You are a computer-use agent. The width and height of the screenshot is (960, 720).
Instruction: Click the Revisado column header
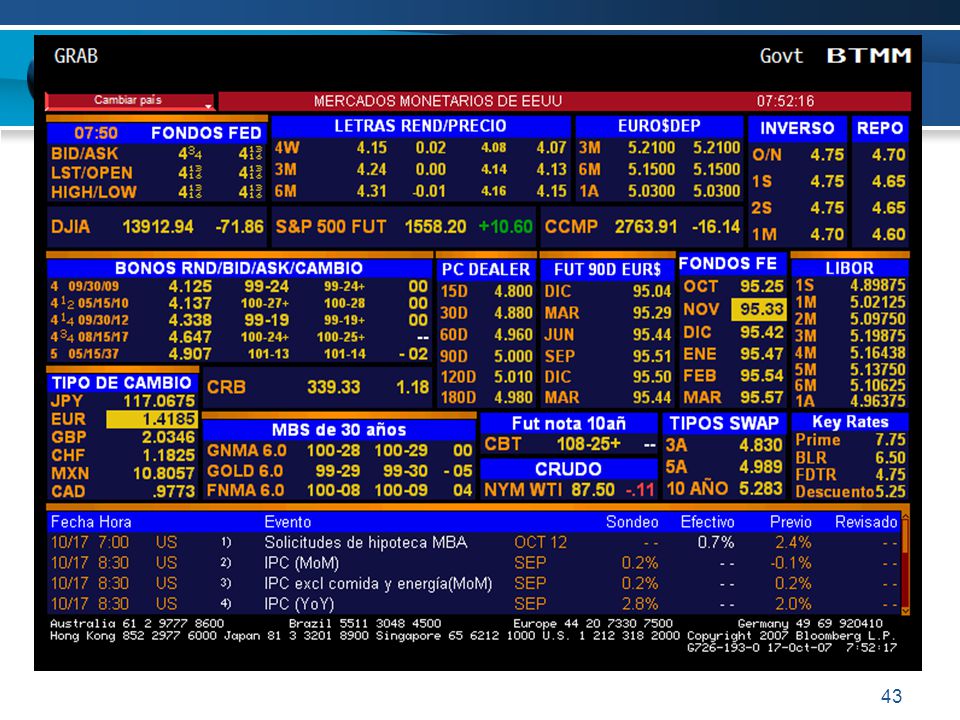866,522
